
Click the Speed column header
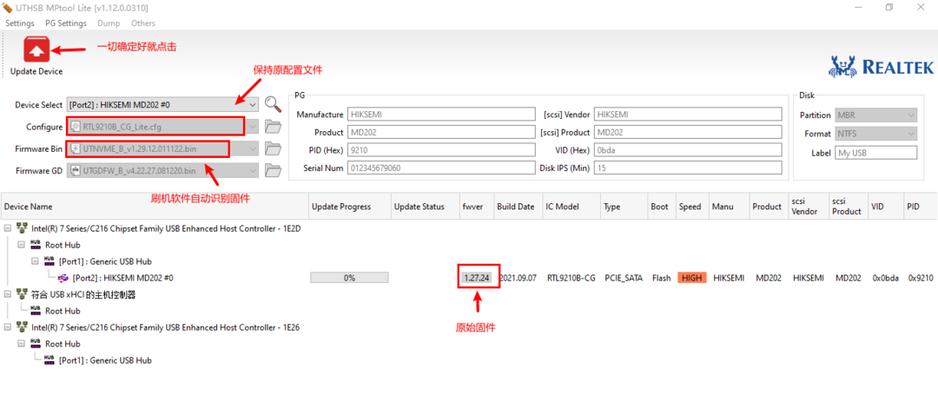(692, 206)
